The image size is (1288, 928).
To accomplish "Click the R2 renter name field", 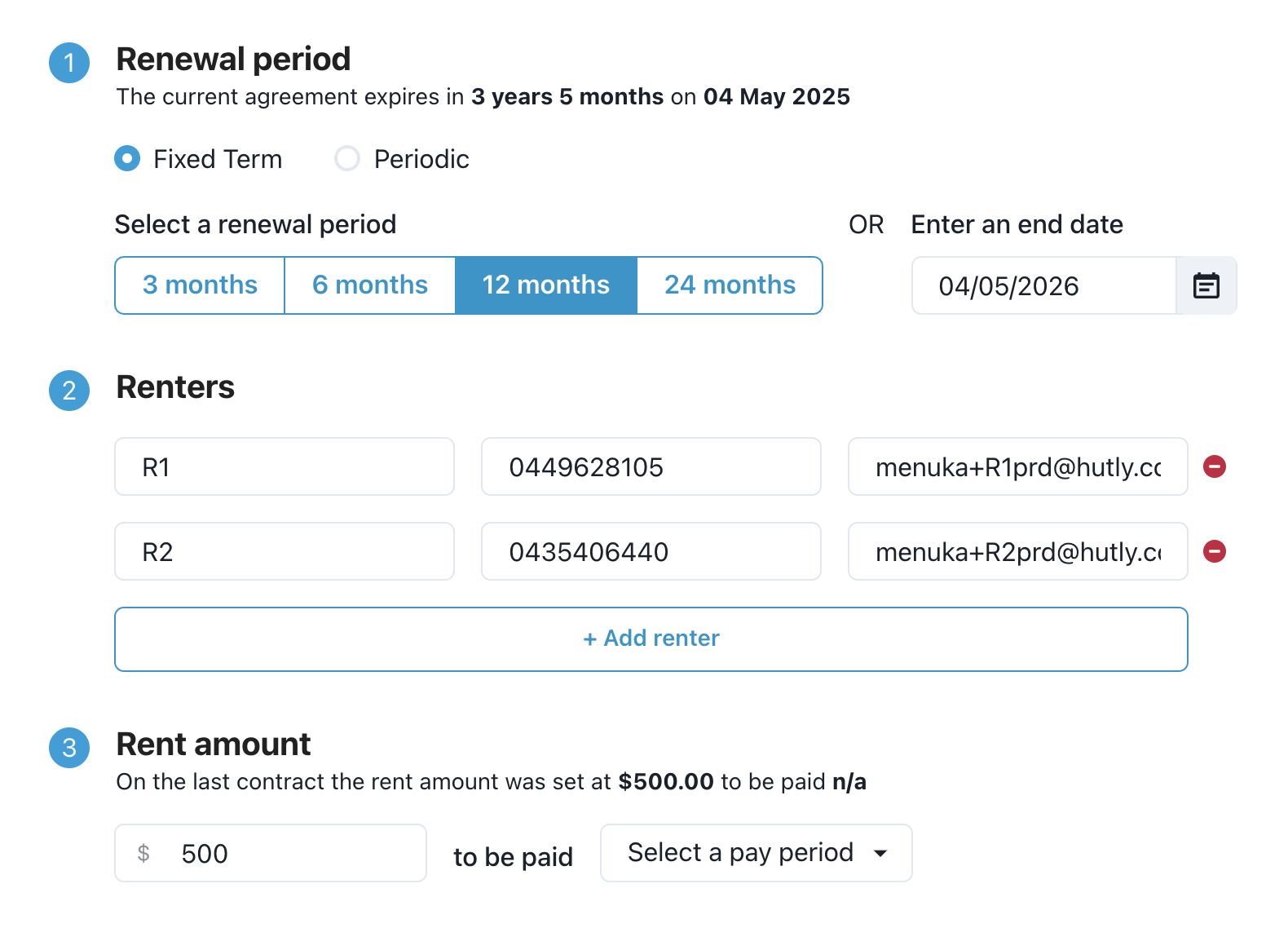I will point(284,551).
